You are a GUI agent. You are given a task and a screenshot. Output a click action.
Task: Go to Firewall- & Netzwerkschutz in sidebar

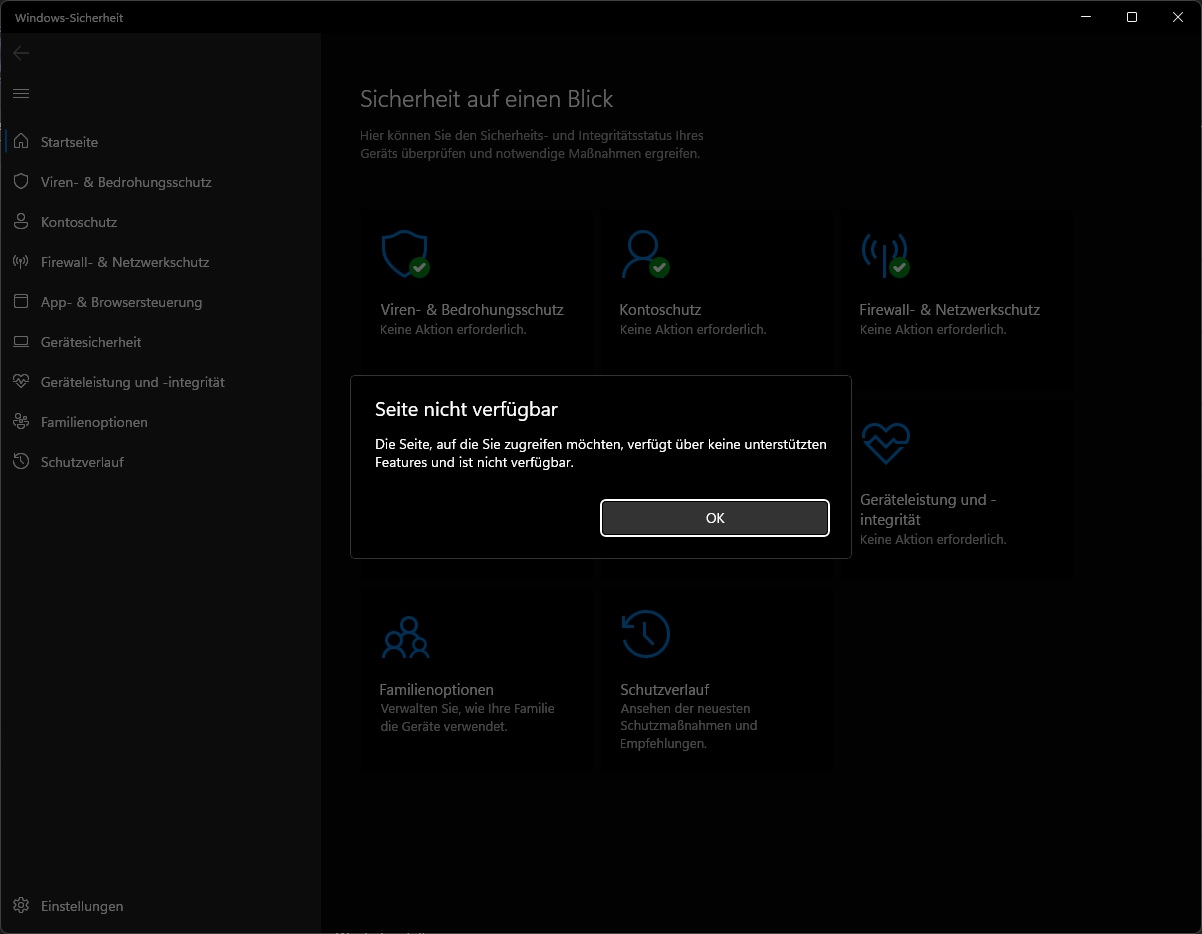click(125, 262)
